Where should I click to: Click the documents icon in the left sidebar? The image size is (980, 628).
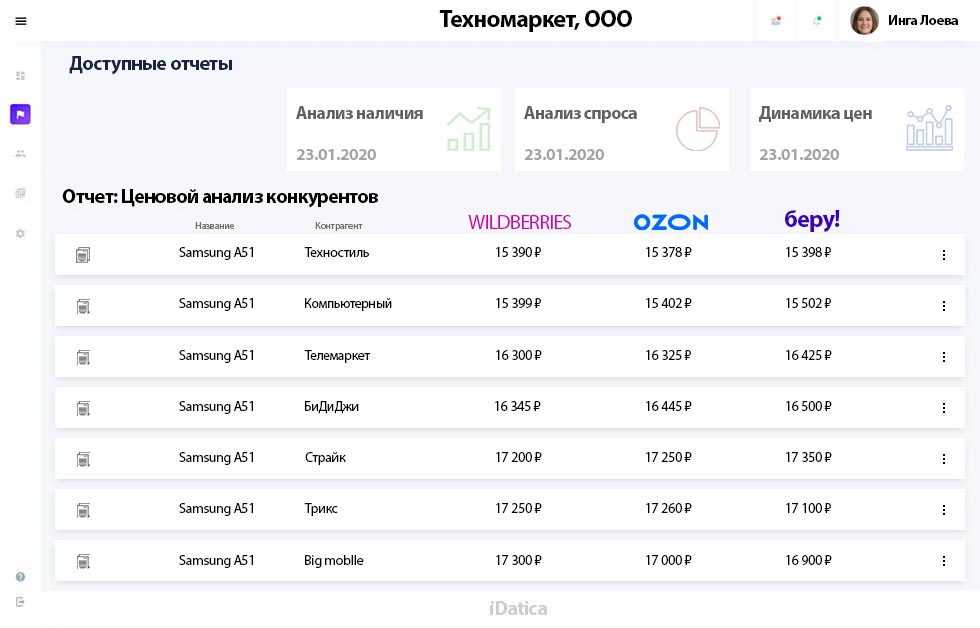click(x=20, y=193)
